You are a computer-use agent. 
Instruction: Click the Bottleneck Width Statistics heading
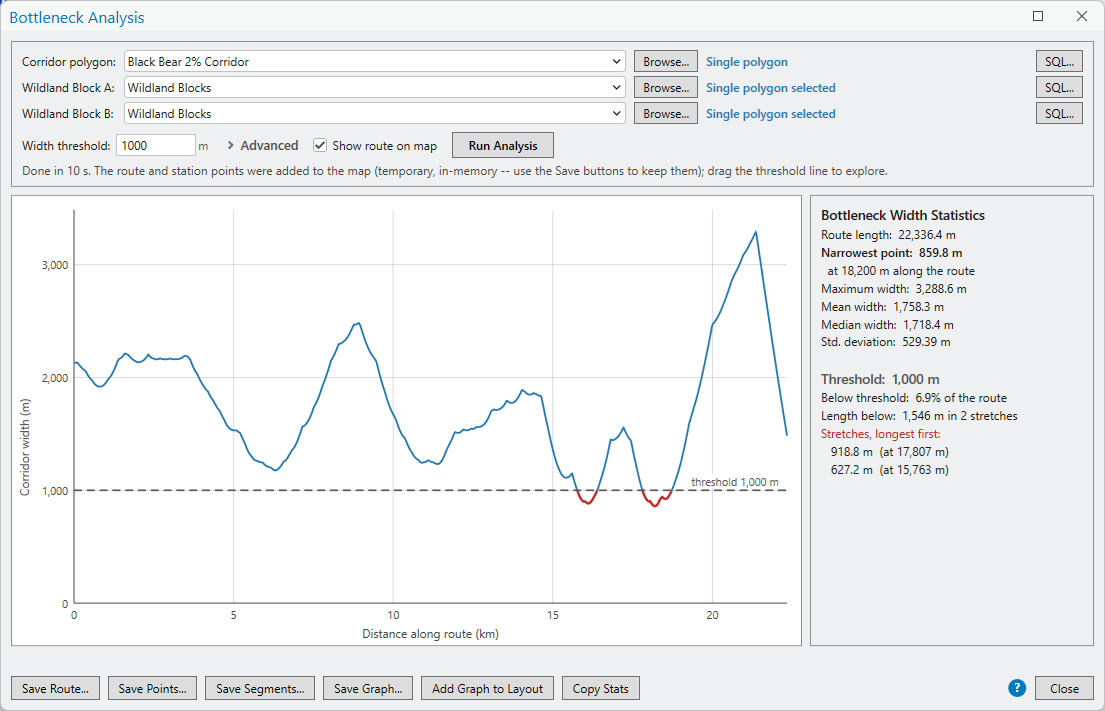[903, 216]
